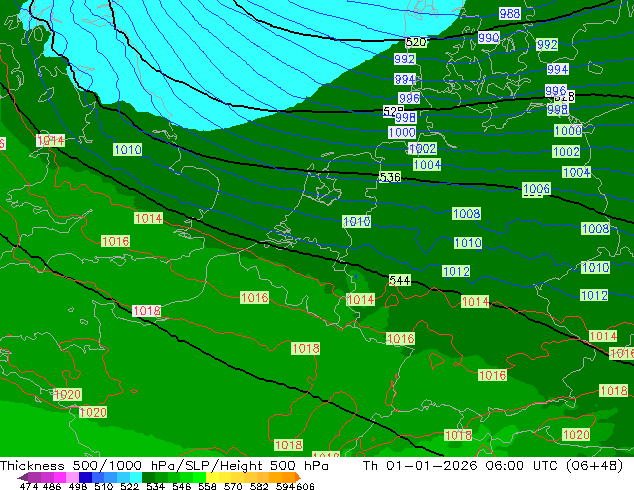Click the legend value "534"

point(155,486)
